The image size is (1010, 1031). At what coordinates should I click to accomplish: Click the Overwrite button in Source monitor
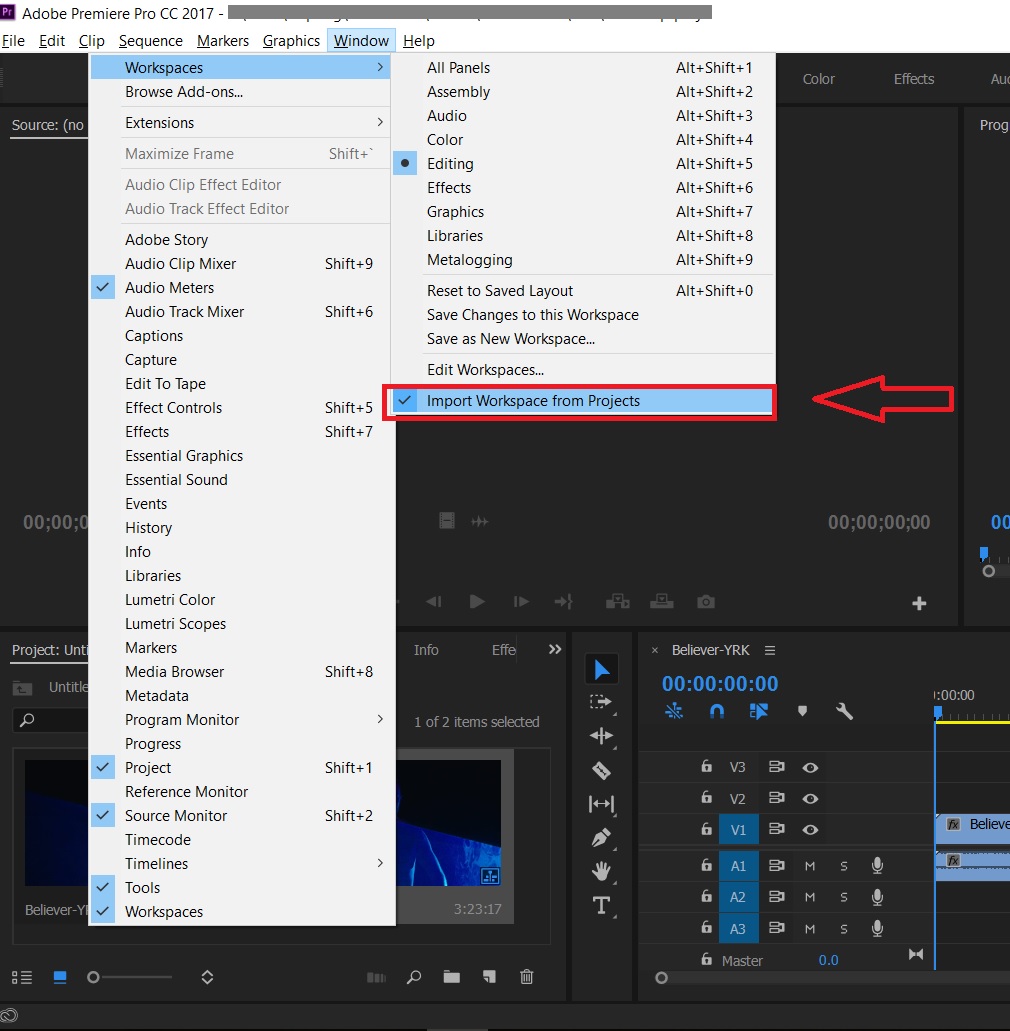[x=661, y=602]
